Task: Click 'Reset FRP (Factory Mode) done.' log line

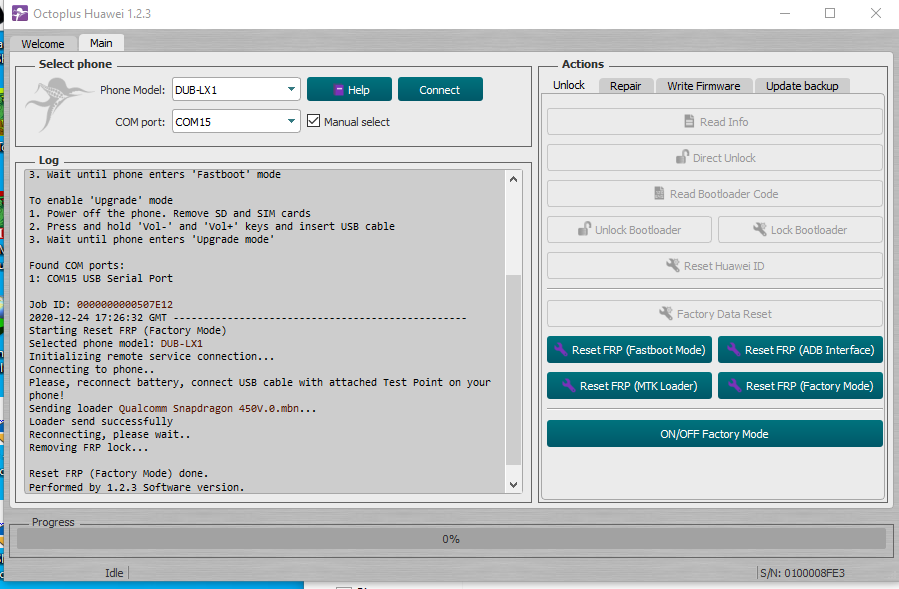Action: [119, 473]
